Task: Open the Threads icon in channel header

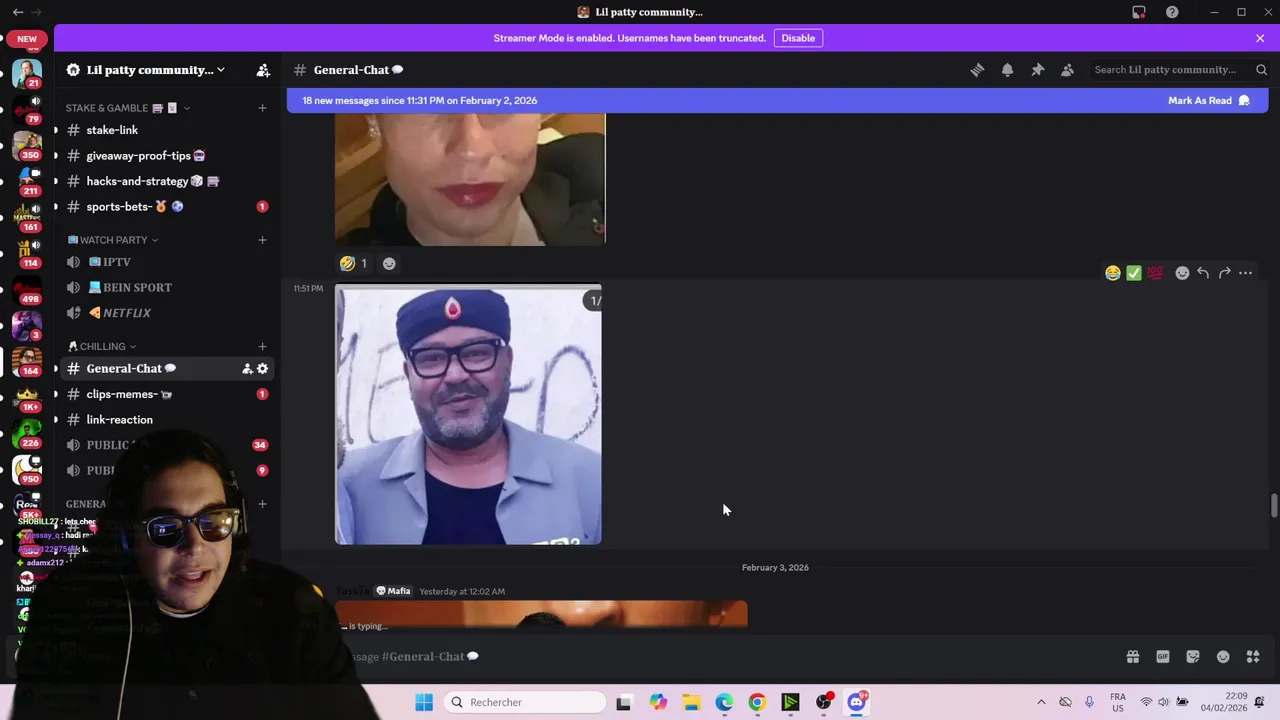Action: 977,70
